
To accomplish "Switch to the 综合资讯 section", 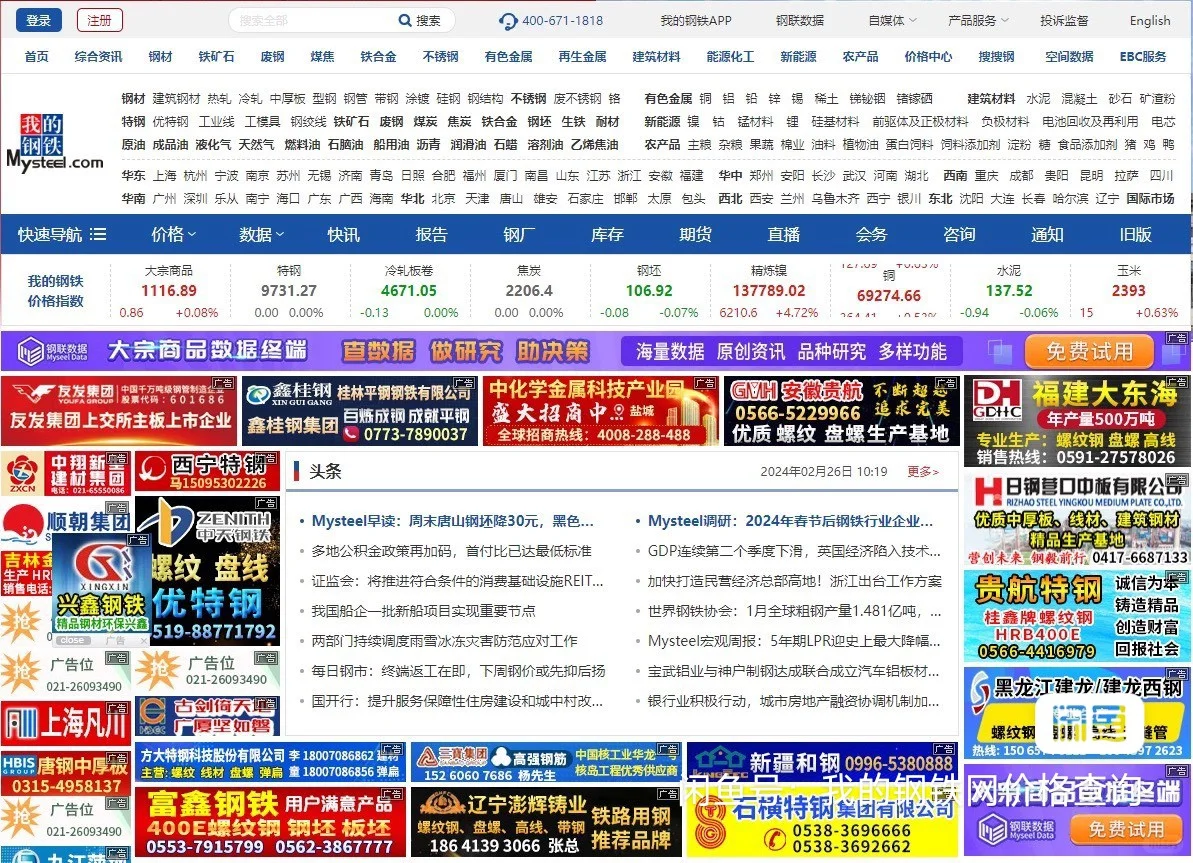I will (97, 57).
